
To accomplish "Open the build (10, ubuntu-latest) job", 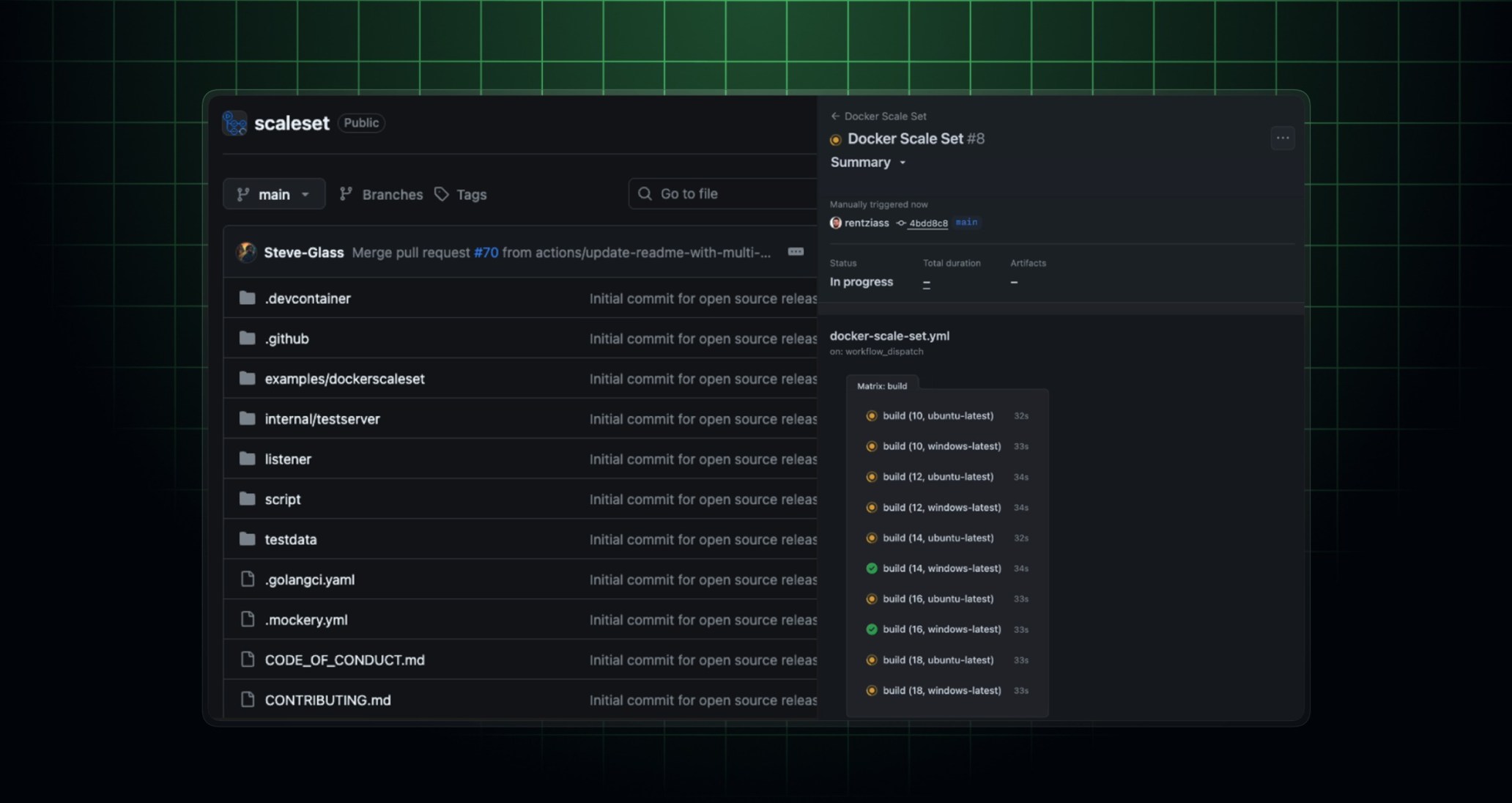I will (x=938, y=416).
